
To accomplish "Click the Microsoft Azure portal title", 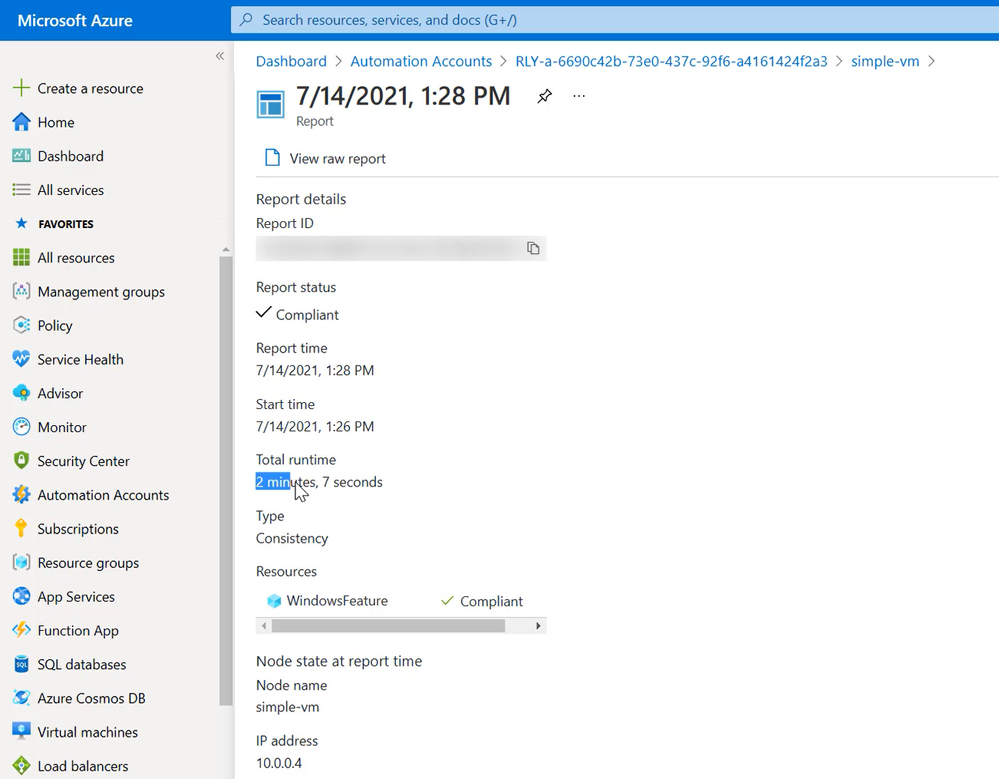I will point(75,20).
